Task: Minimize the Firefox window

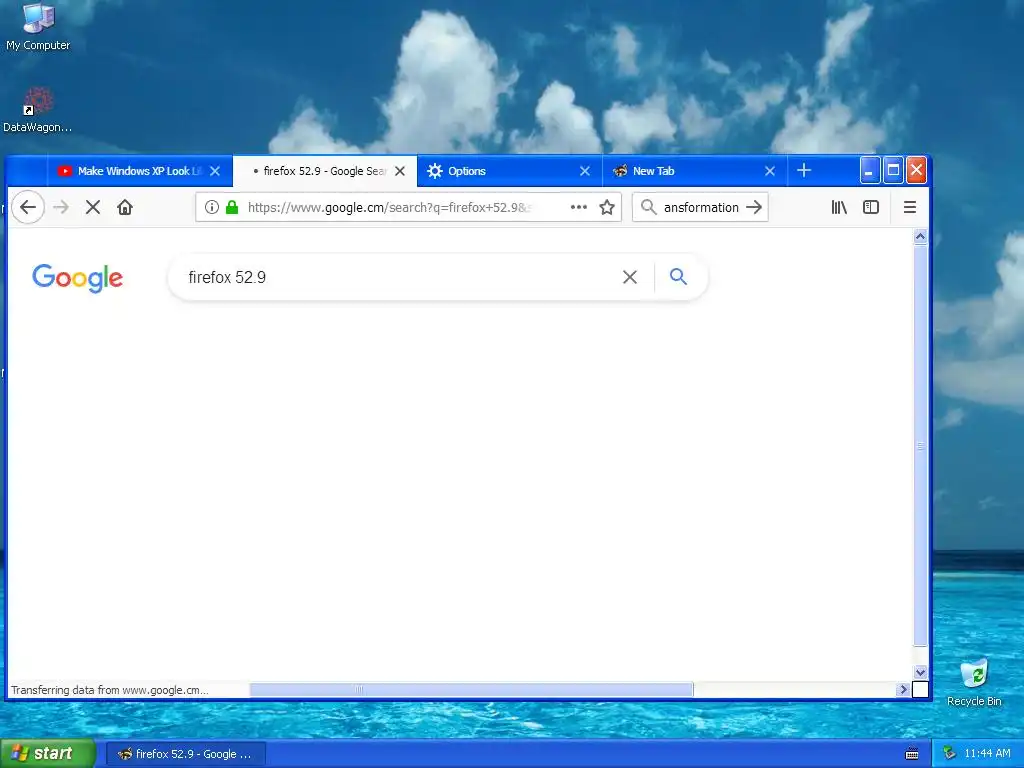Action: tap(870, 170)
